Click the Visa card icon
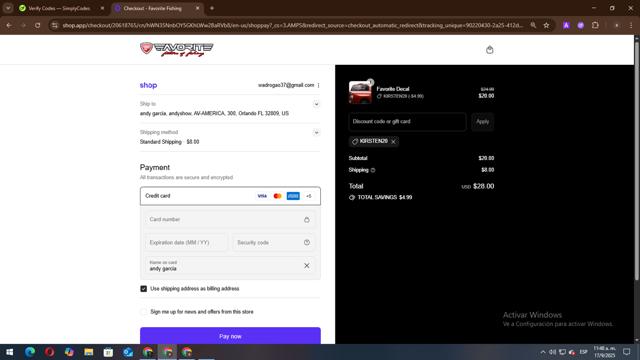The image size is (640, 360). [262, 196]
